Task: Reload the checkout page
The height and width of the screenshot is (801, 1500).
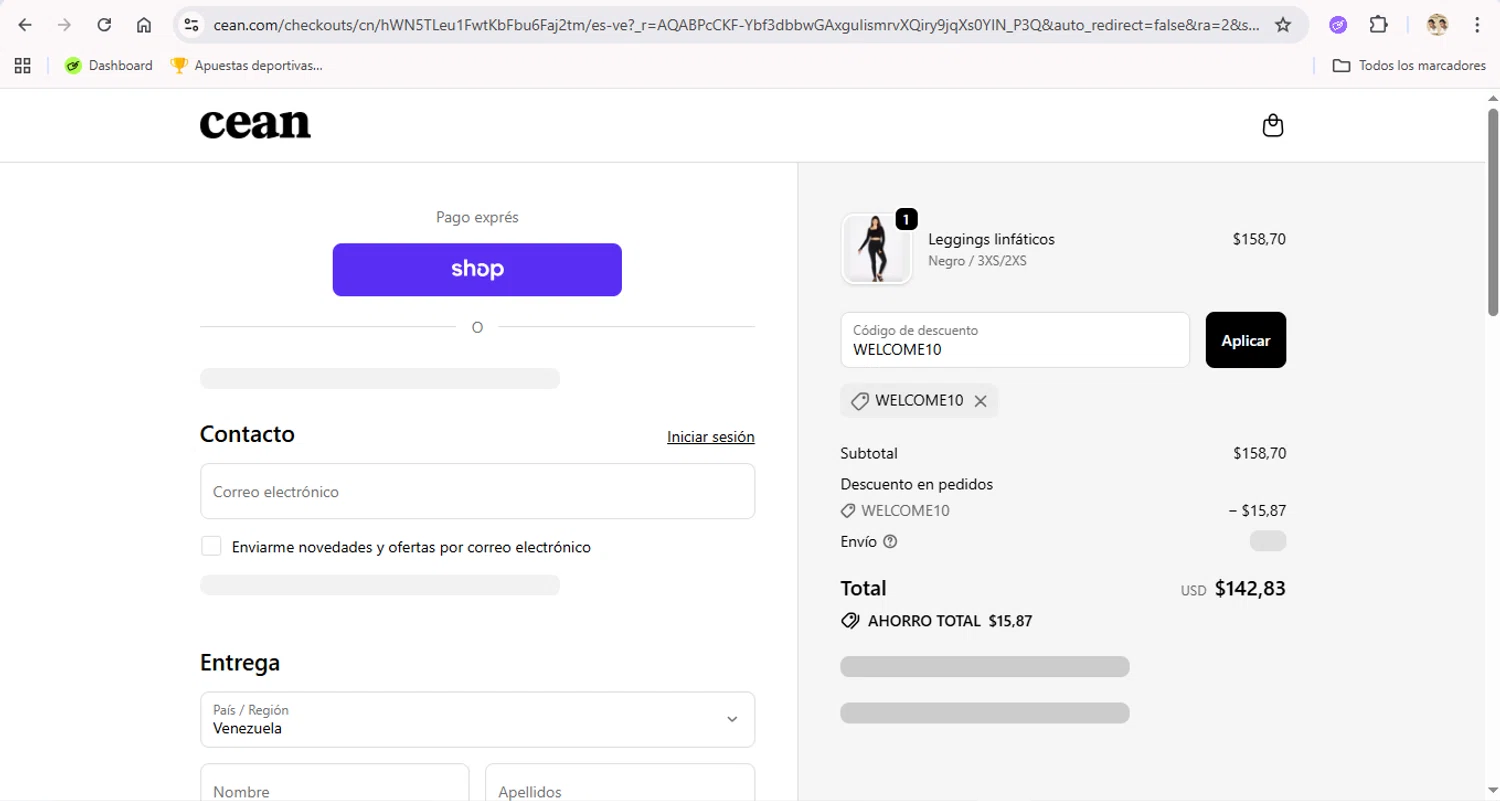Action: 104,25
